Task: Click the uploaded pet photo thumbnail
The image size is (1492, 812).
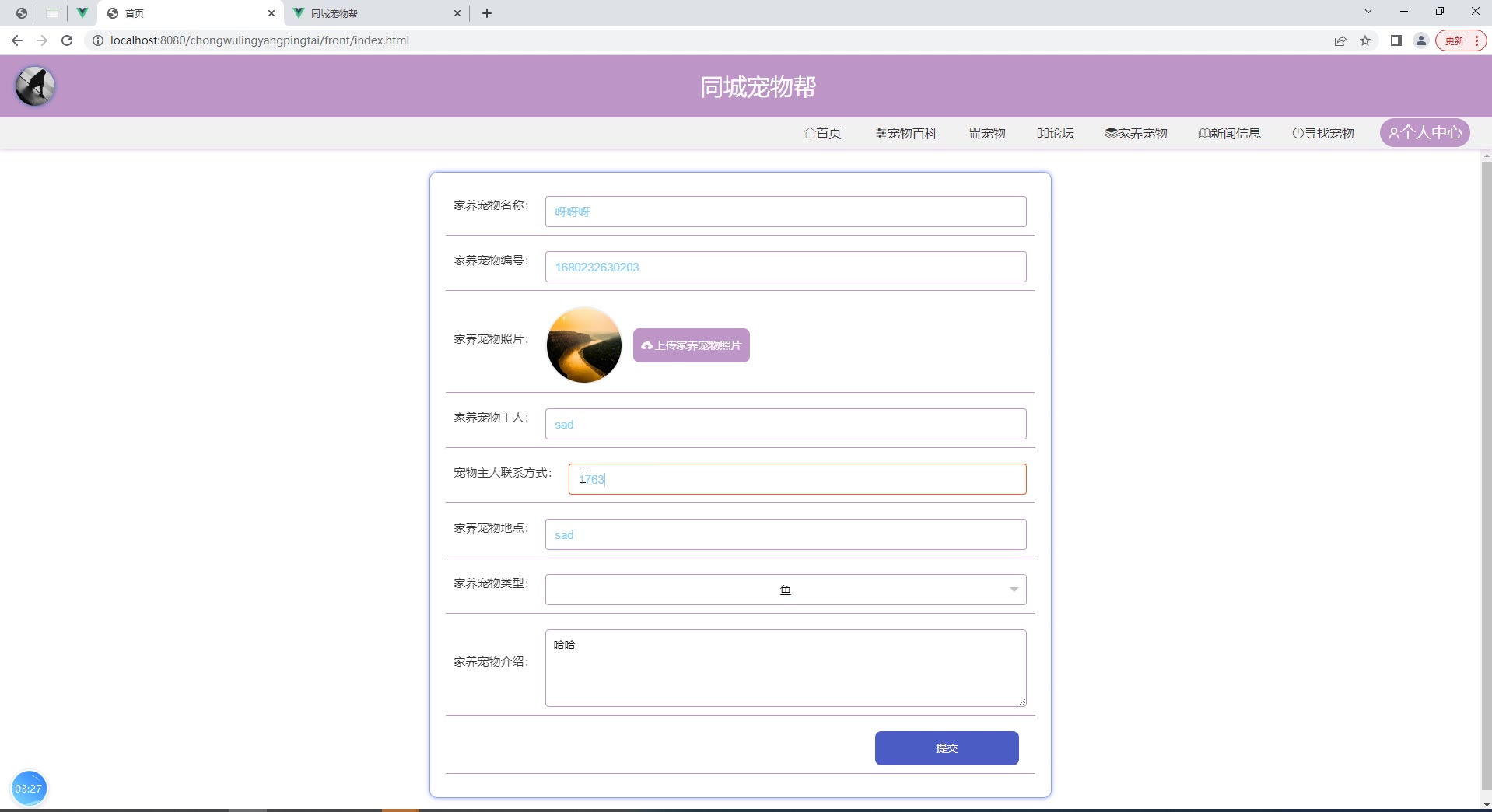Action: point(583,345)
